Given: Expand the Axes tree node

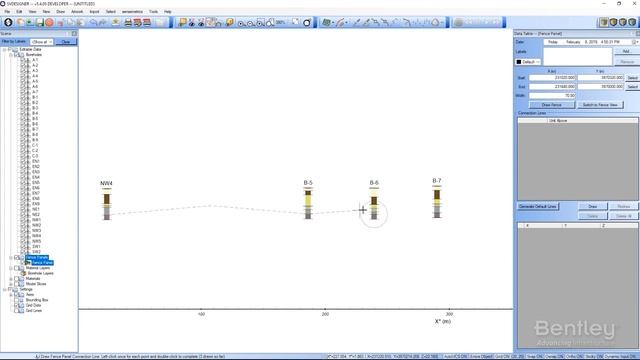Looking at the screenshot, I should [x=11, y=295].
